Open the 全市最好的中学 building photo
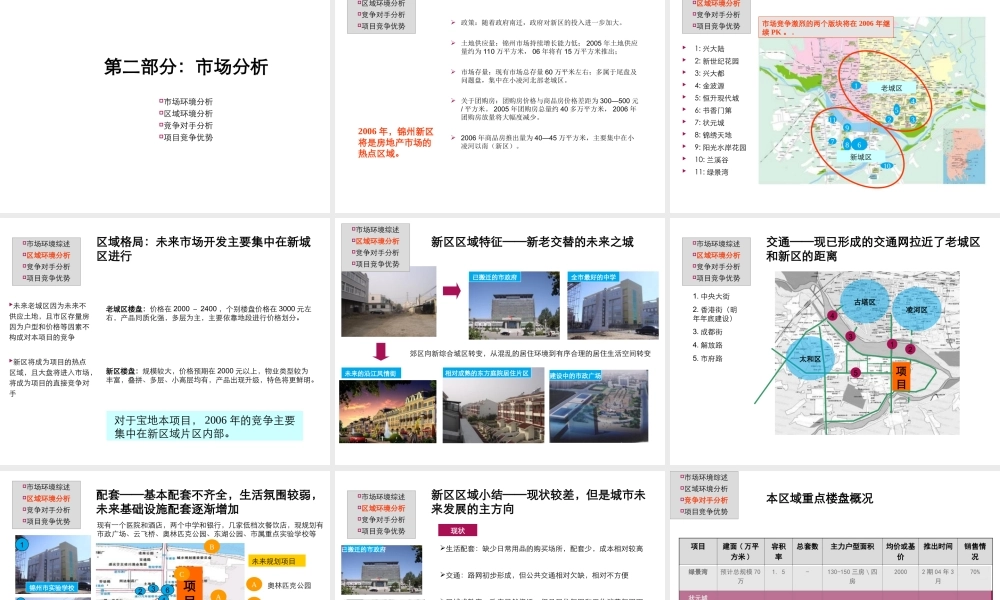 pyautogui.click(x=612, y=305)
